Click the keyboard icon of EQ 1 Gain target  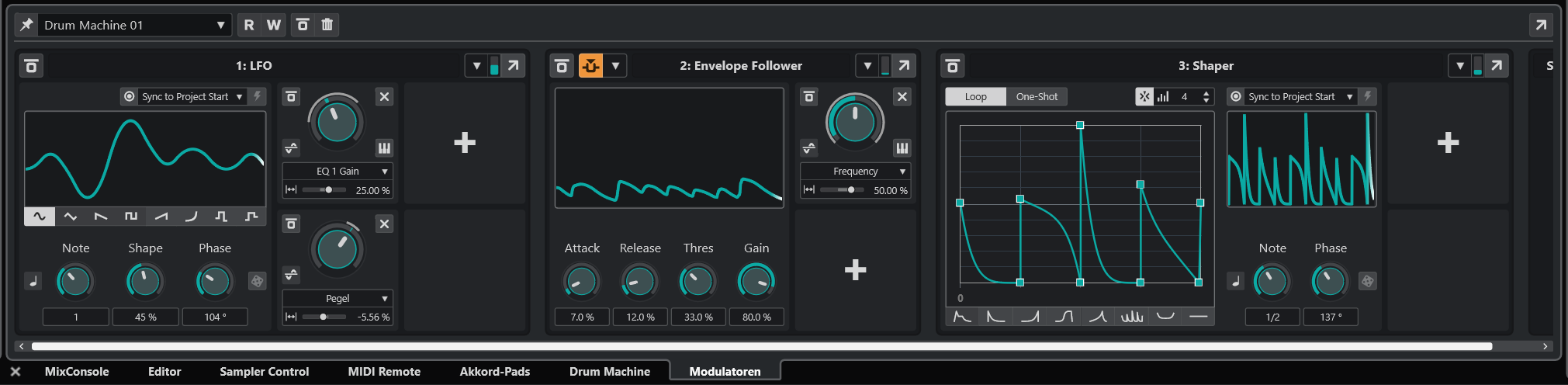tap(384, 148)
